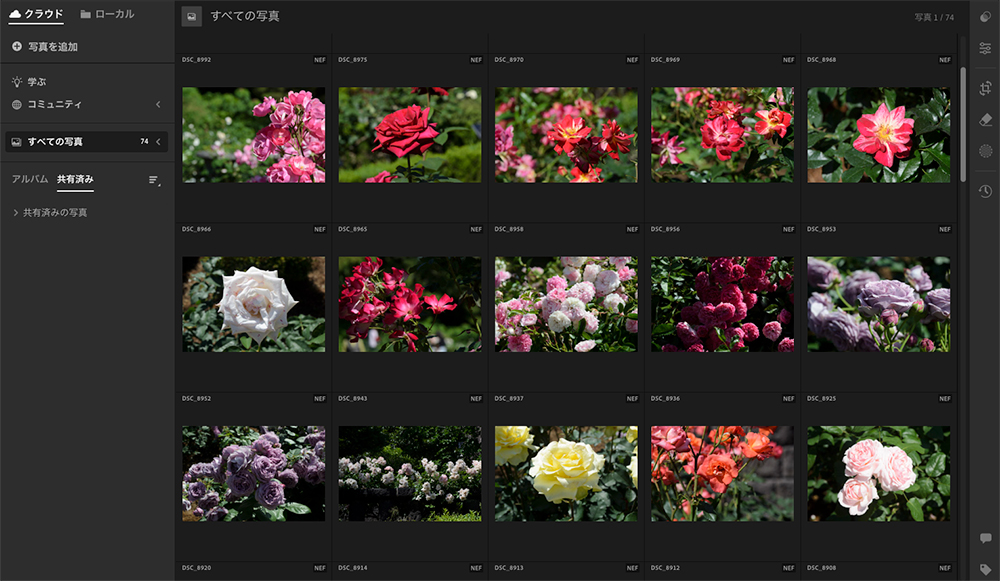Open the Versions history panel
Screen dimensions: 1000x581
point(985,191)
